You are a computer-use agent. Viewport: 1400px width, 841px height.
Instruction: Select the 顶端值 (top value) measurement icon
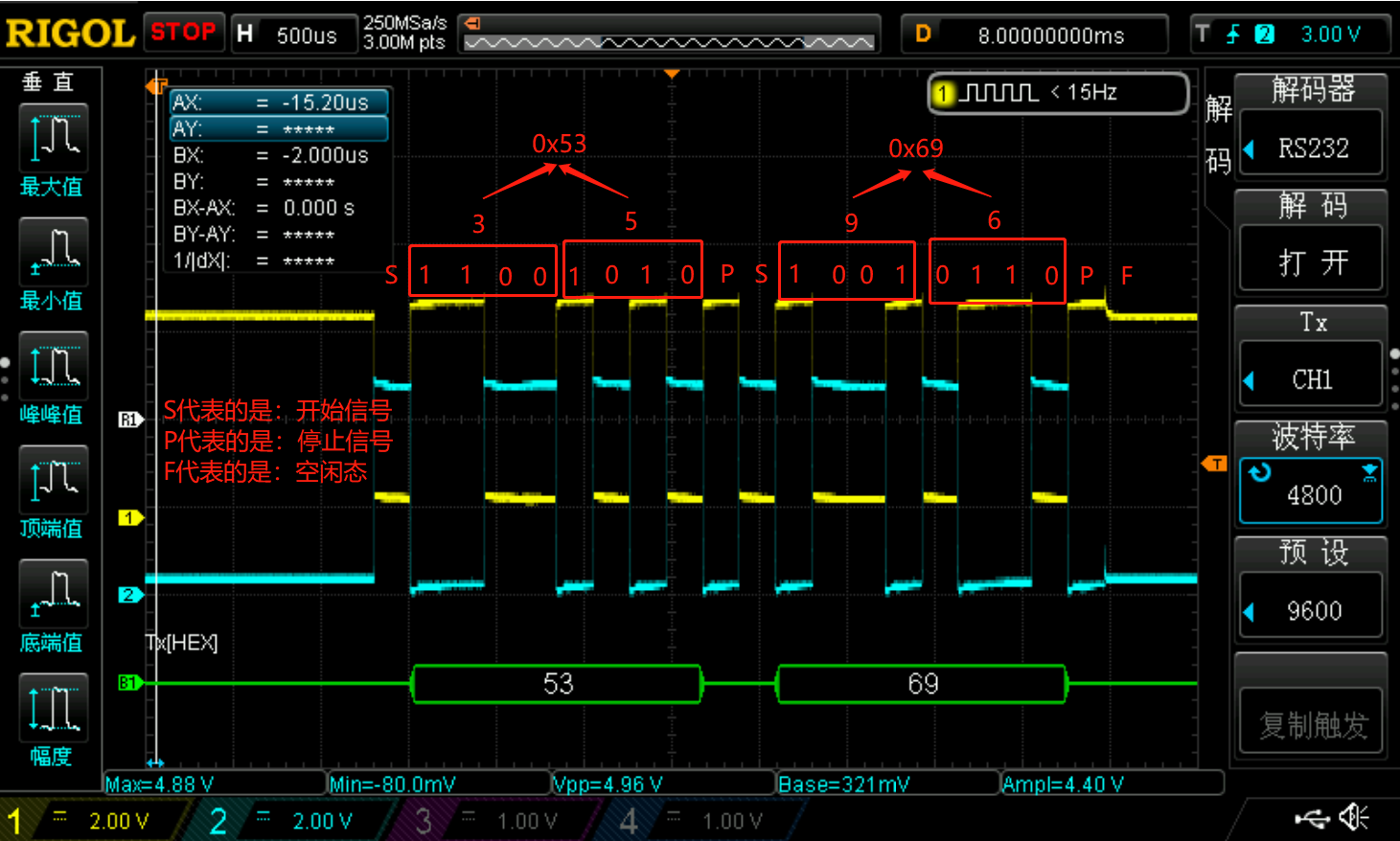pos(53,480)
